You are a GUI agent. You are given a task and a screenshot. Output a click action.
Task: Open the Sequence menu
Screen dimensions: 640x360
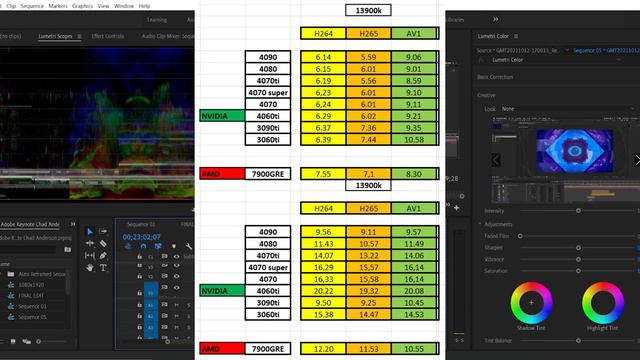click(x=32, y=6)
